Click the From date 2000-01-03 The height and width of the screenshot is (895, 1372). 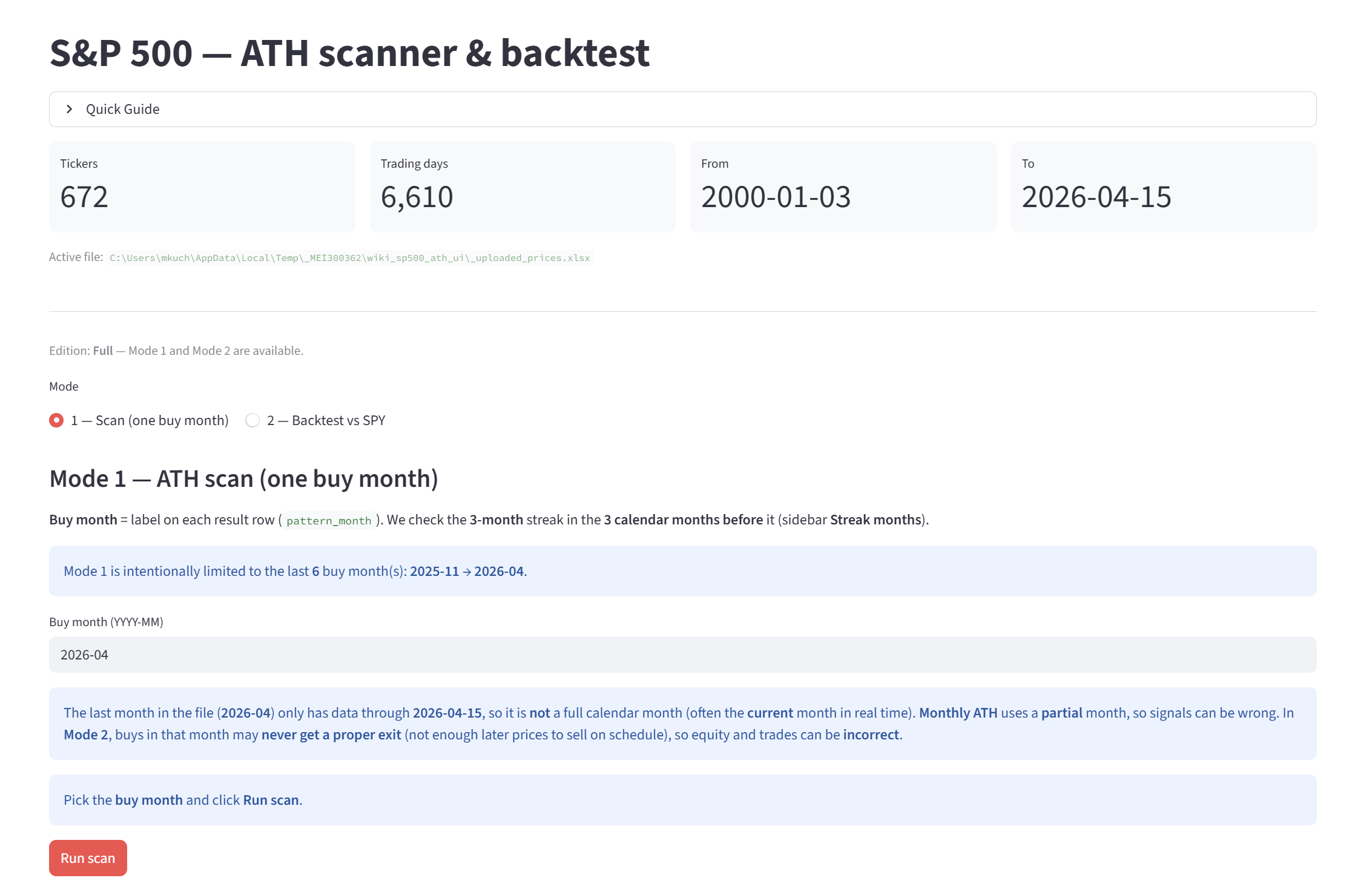tap(776, 197)
